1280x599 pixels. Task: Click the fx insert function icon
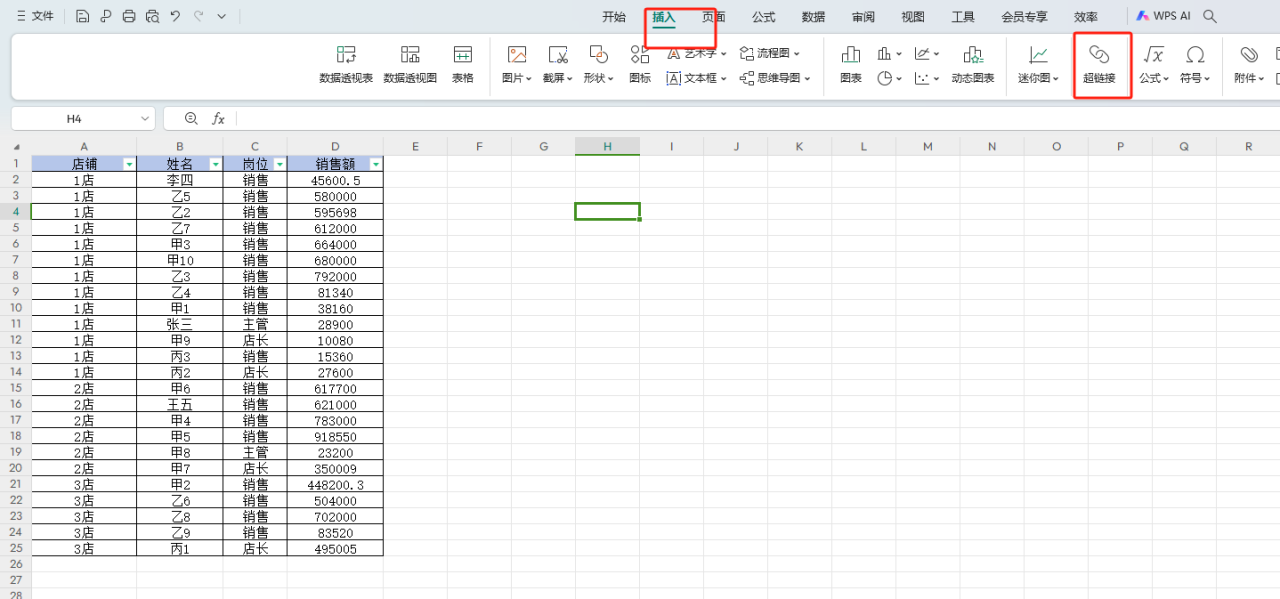218,118
